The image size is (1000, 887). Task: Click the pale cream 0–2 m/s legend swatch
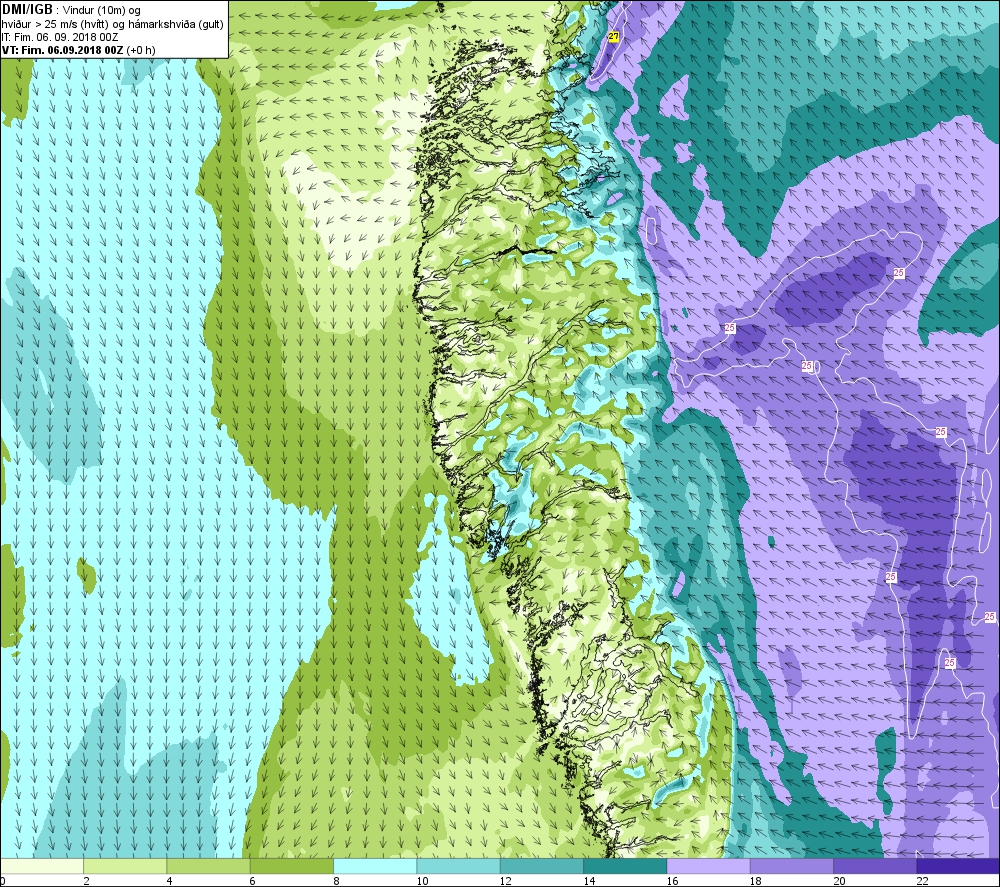(x=42, y=865)
